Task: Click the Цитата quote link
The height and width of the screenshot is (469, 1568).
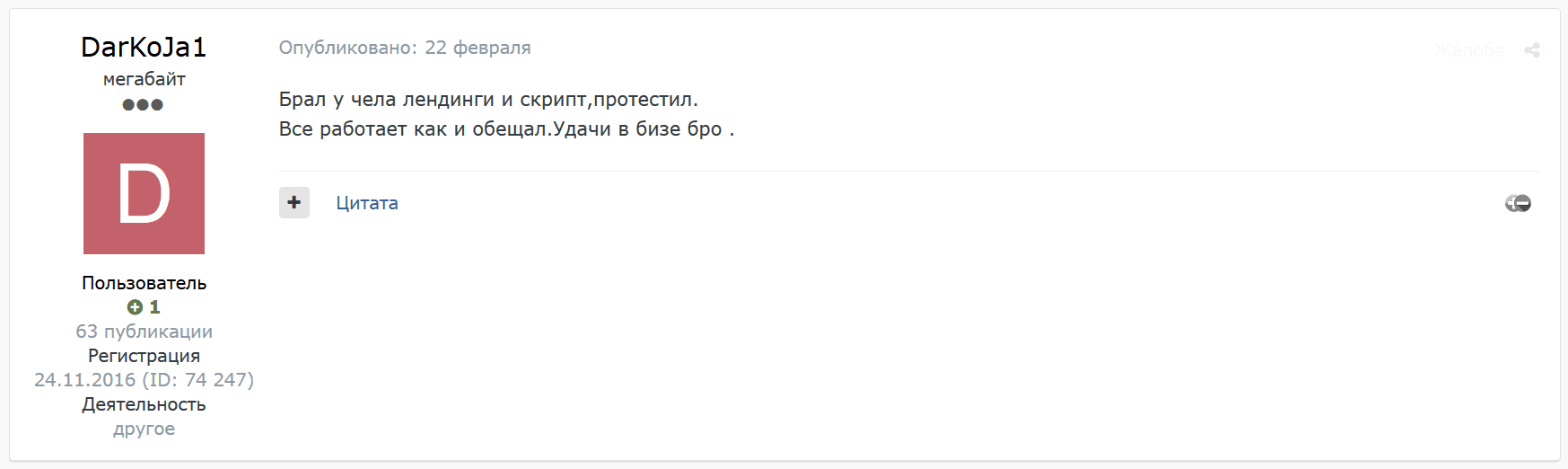Action: coord(367,203)
